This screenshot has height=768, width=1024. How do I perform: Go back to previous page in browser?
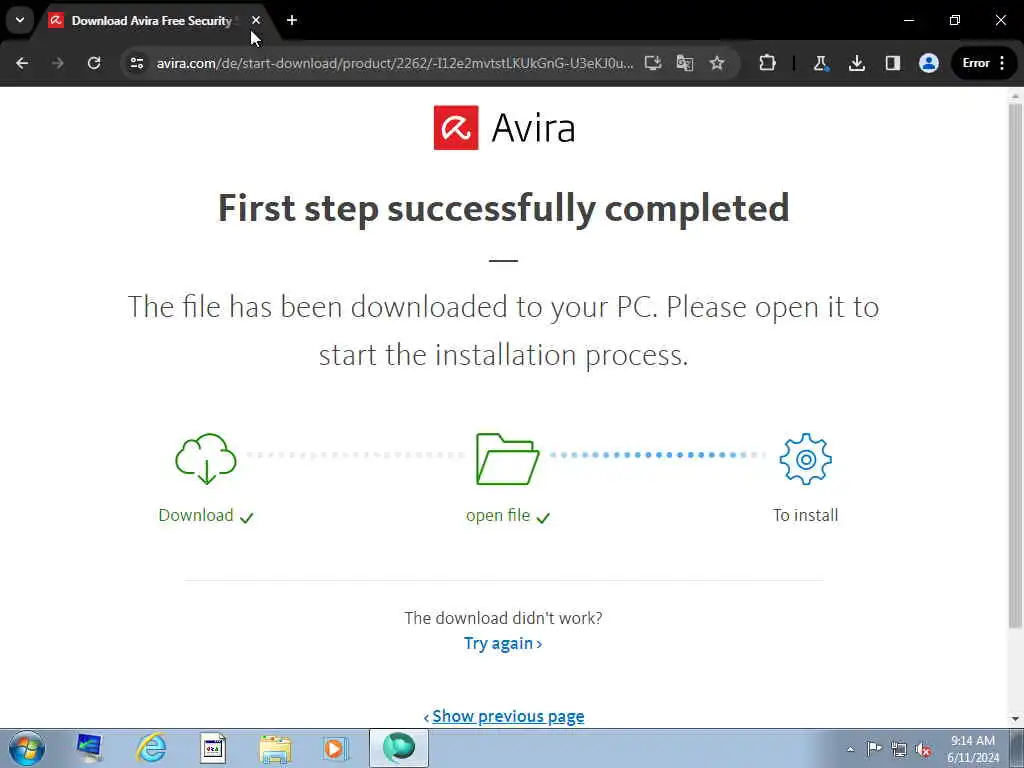click(22, 63)
